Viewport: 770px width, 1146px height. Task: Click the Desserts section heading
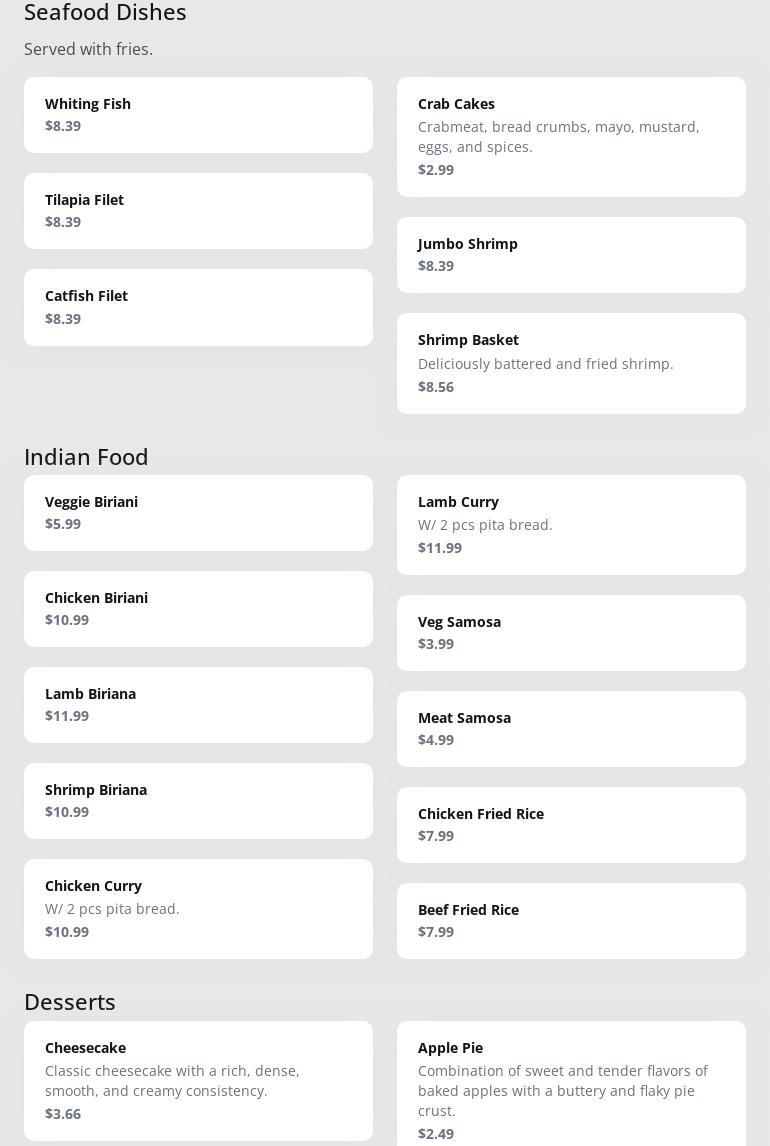tap(70, 1002)
